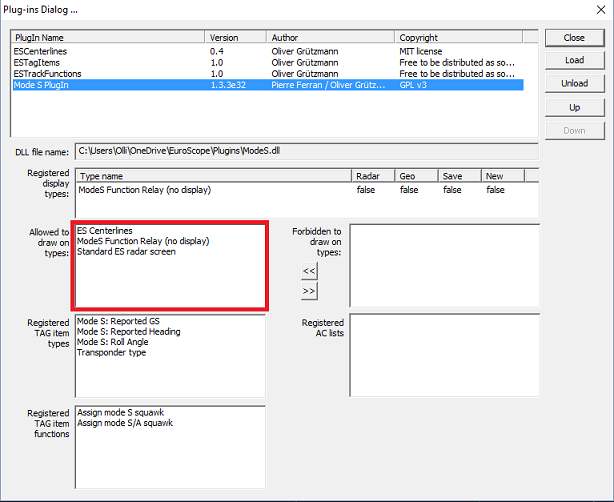Select the ESCenterlines plug-in row
The width and height of the screenshot is (614, 502).
click(x=268, y=51)
